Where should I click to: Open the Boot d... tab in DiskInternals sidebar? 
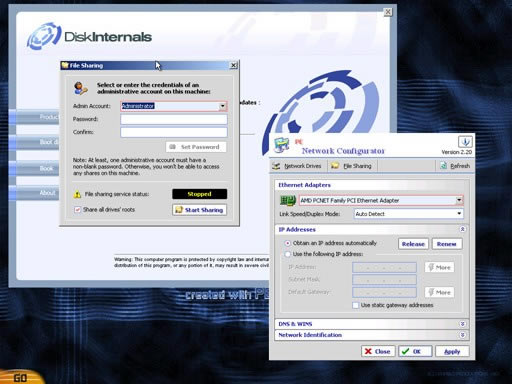click(34, 142)
